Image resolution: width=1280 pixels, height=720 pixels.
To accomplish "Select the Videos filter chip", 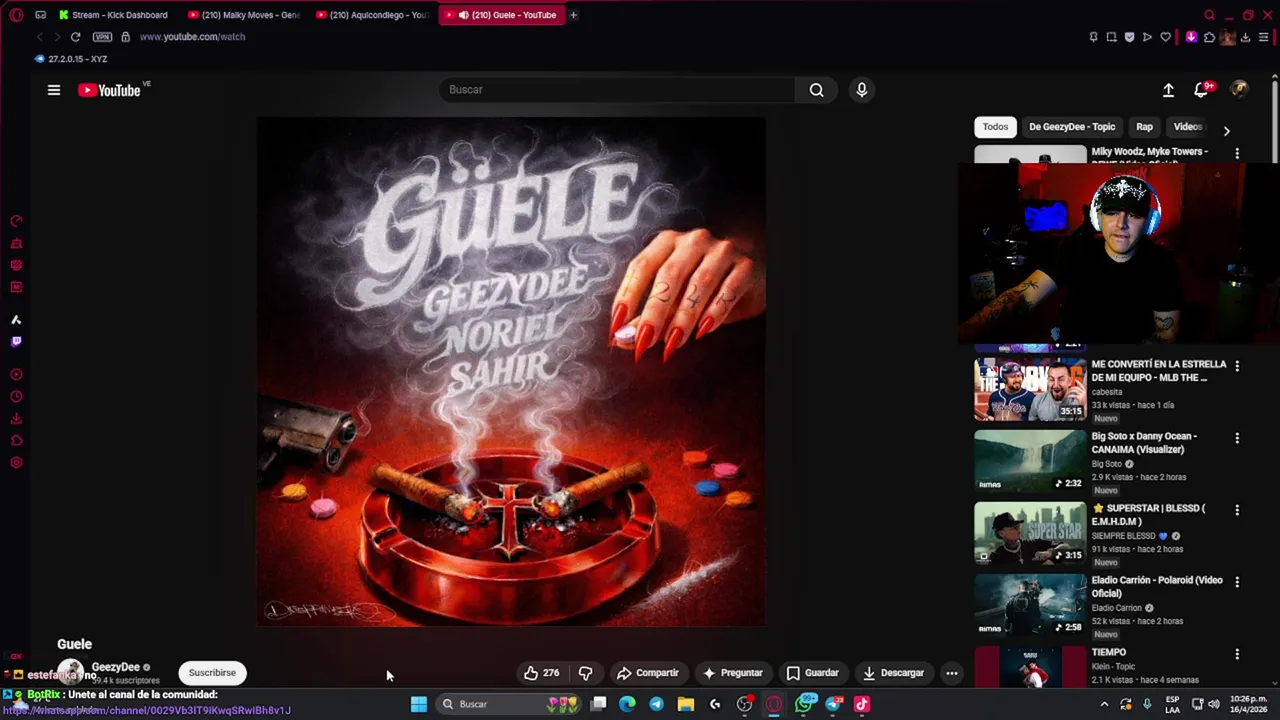I will [1188, 127].
